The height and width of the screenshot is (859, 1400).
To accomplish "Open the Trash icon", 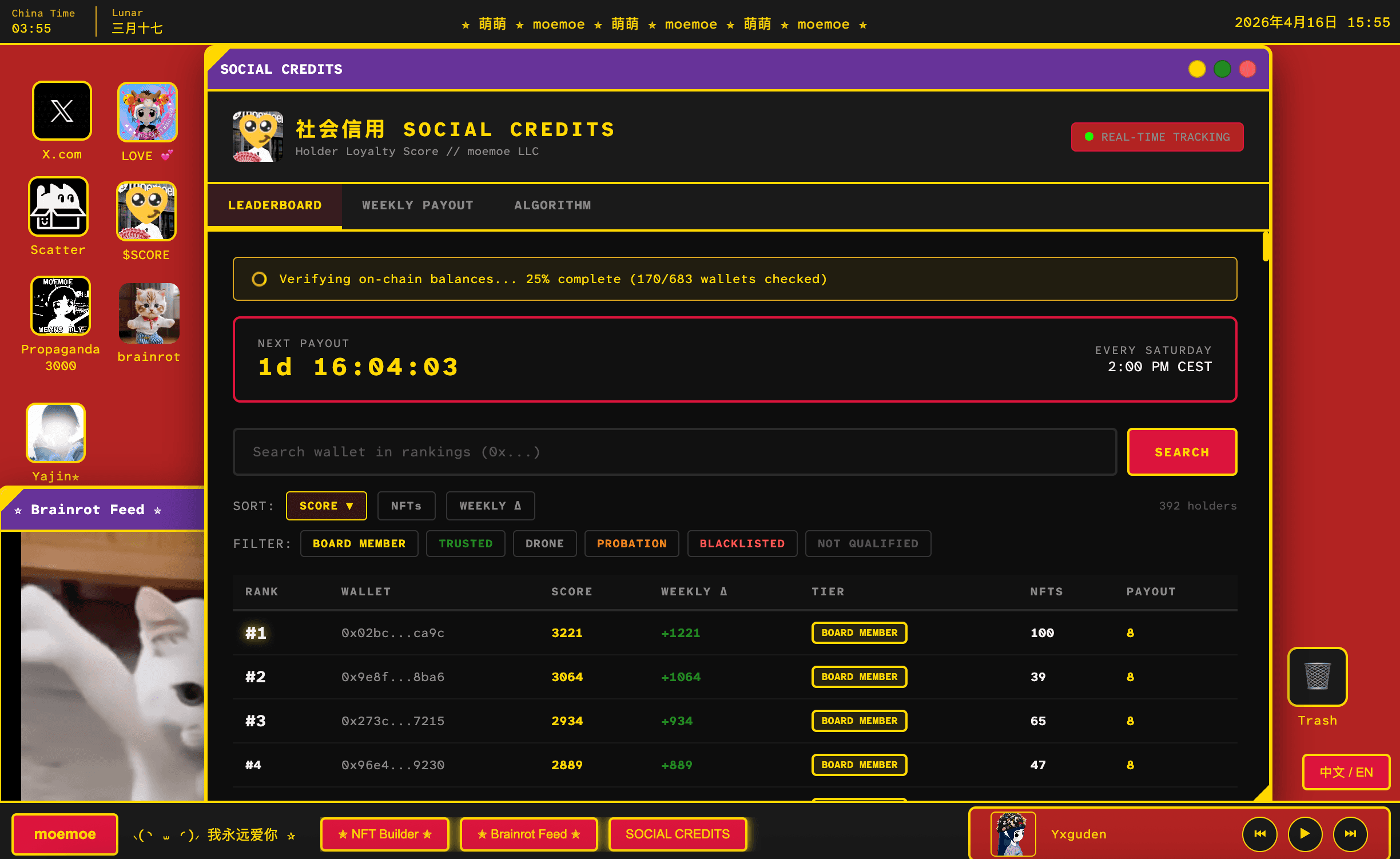I will [1318, 677].
